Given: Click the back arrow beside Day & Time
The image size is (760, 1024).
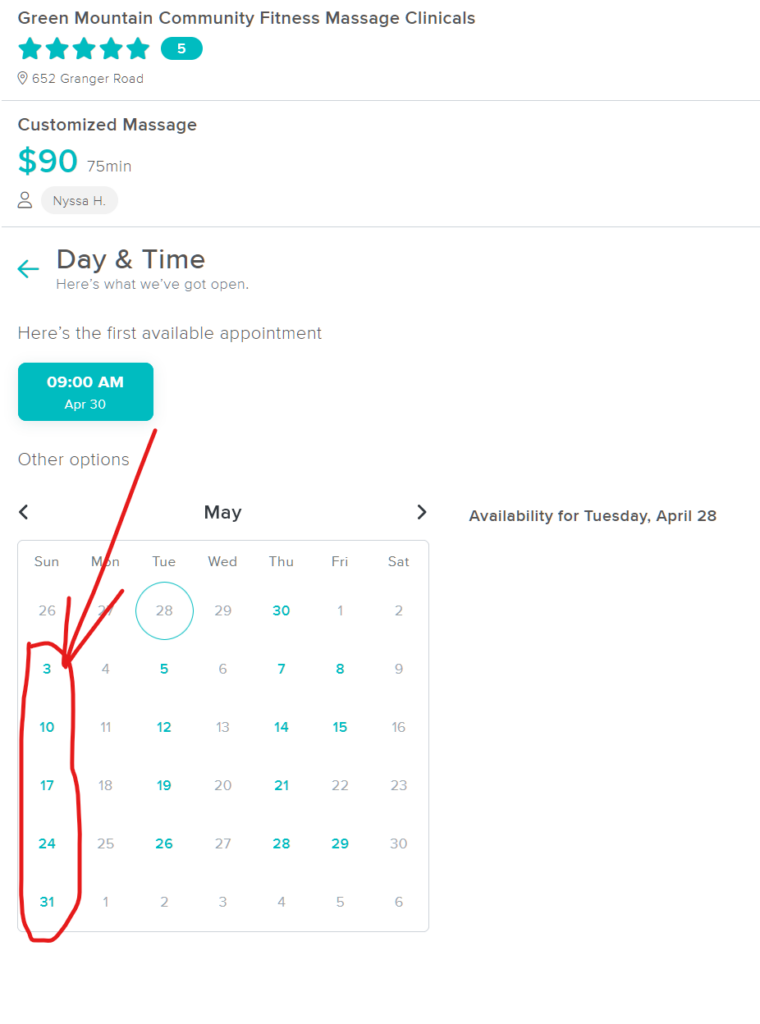Looking at the screenshot, I should pyautogui.click(x=28, y=269).
